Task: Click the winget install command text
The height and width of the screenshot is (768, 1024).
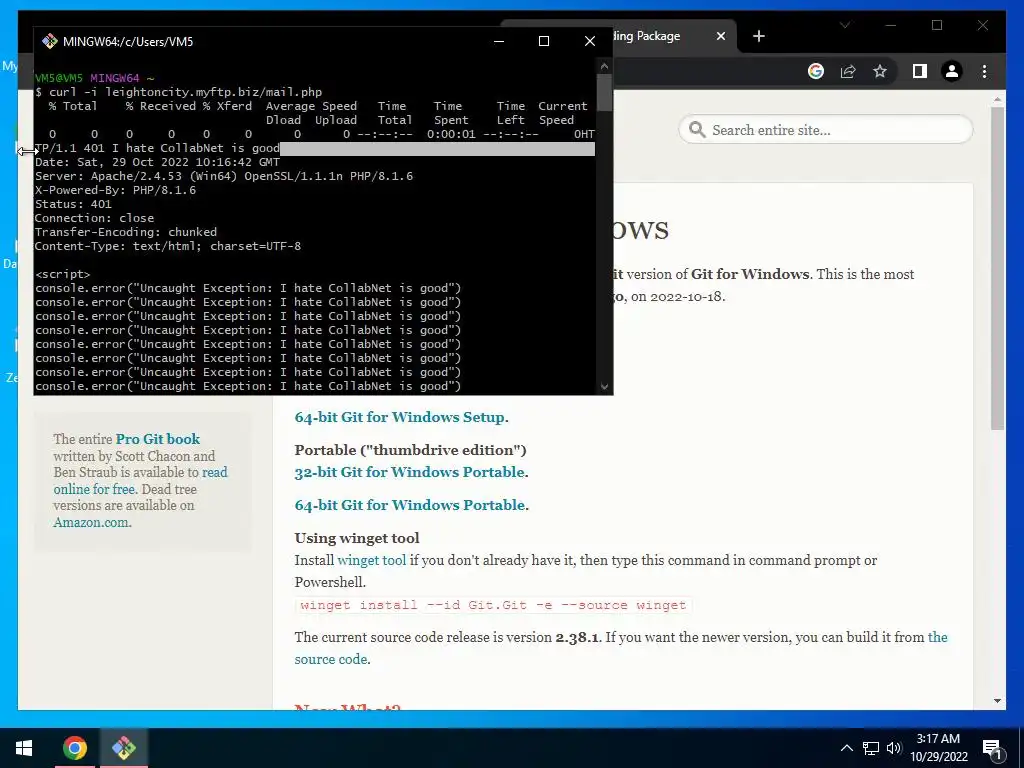Action: point(493,605)
